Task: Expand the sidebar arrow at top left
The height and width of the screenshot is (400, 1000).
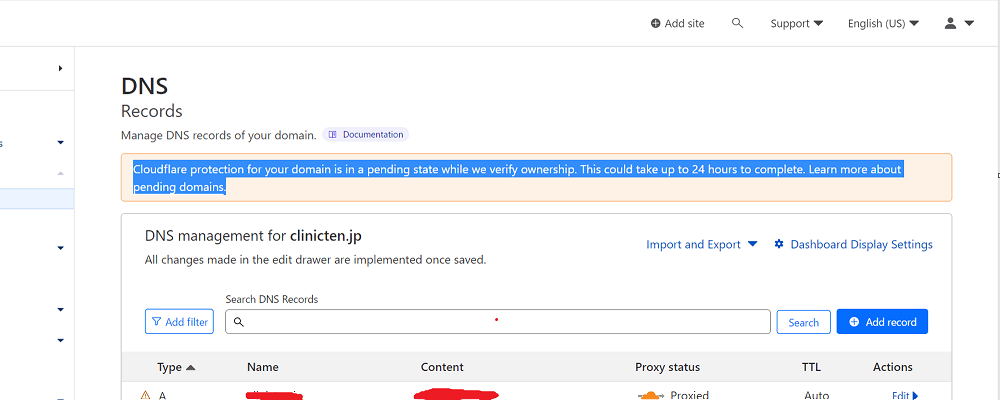Action: point(61,68)
